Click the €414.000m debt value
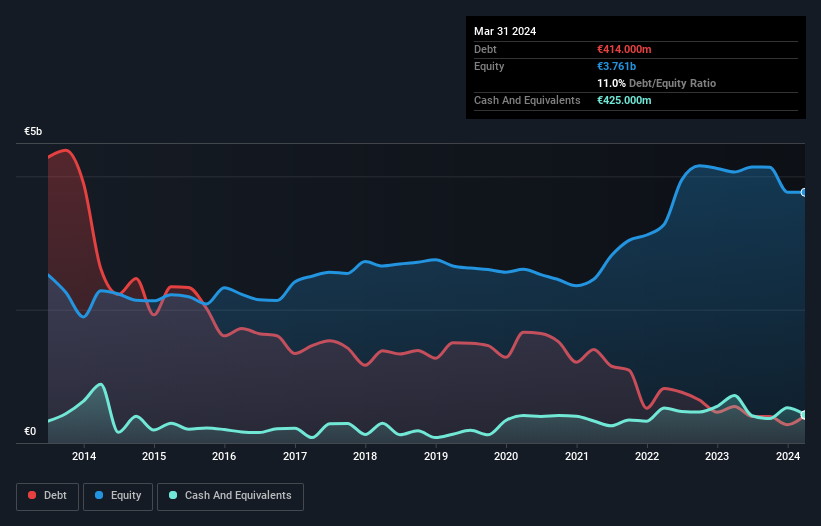Viewport: 821px width, 526px height. [x=624, y=49]
